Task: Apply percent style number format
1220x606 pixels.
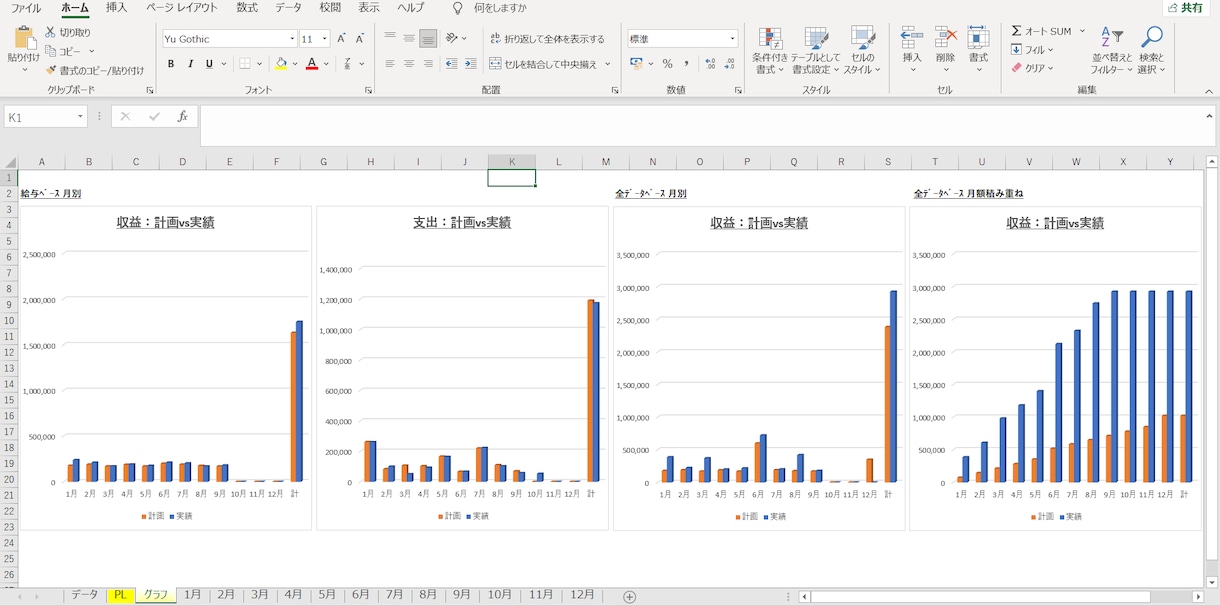Action: click(667, 64)
